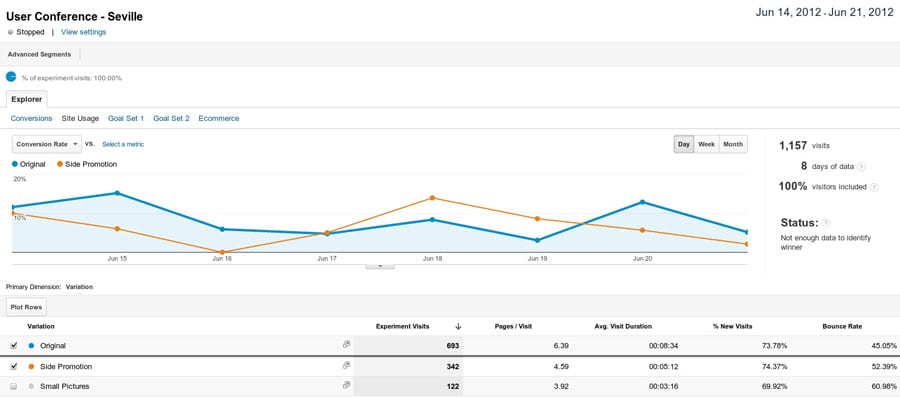
Task: Open the Small Pictures page link icon
Action: coord(346,385)
